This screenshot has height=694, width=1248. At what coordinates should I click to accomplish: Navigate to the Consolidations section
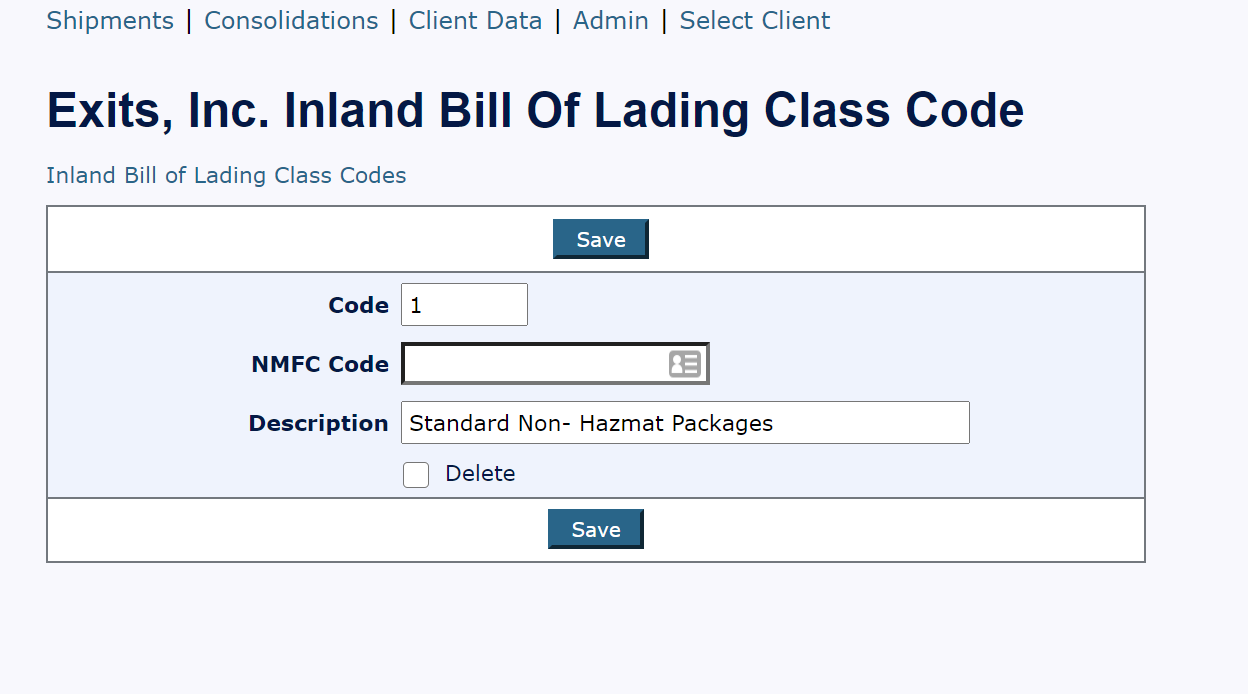click(x=291, y=20)
